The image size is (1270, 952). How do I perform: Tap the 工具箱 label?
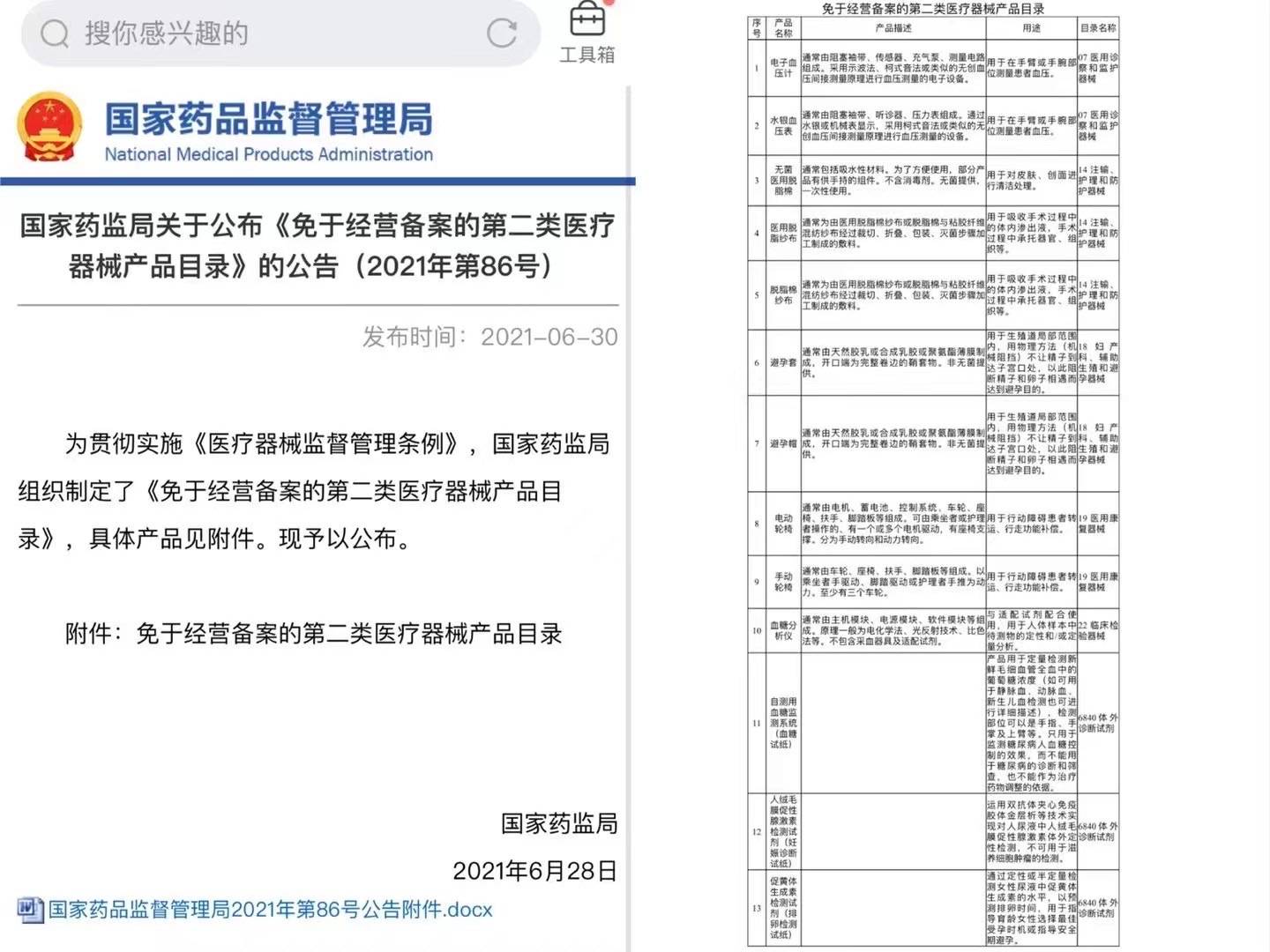tap(587, 55)
